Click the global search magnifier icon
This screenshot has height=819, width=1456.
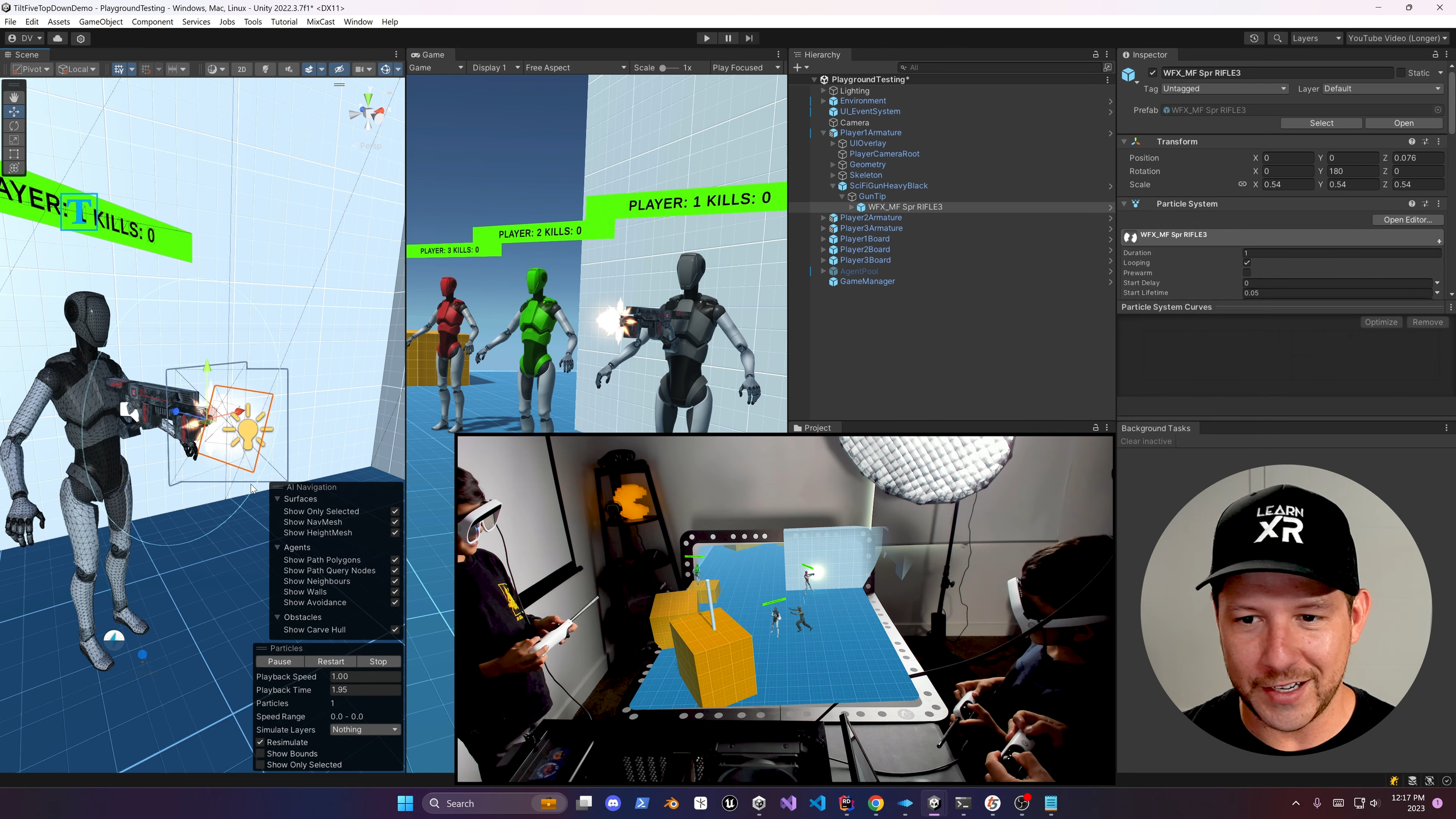1277,38
